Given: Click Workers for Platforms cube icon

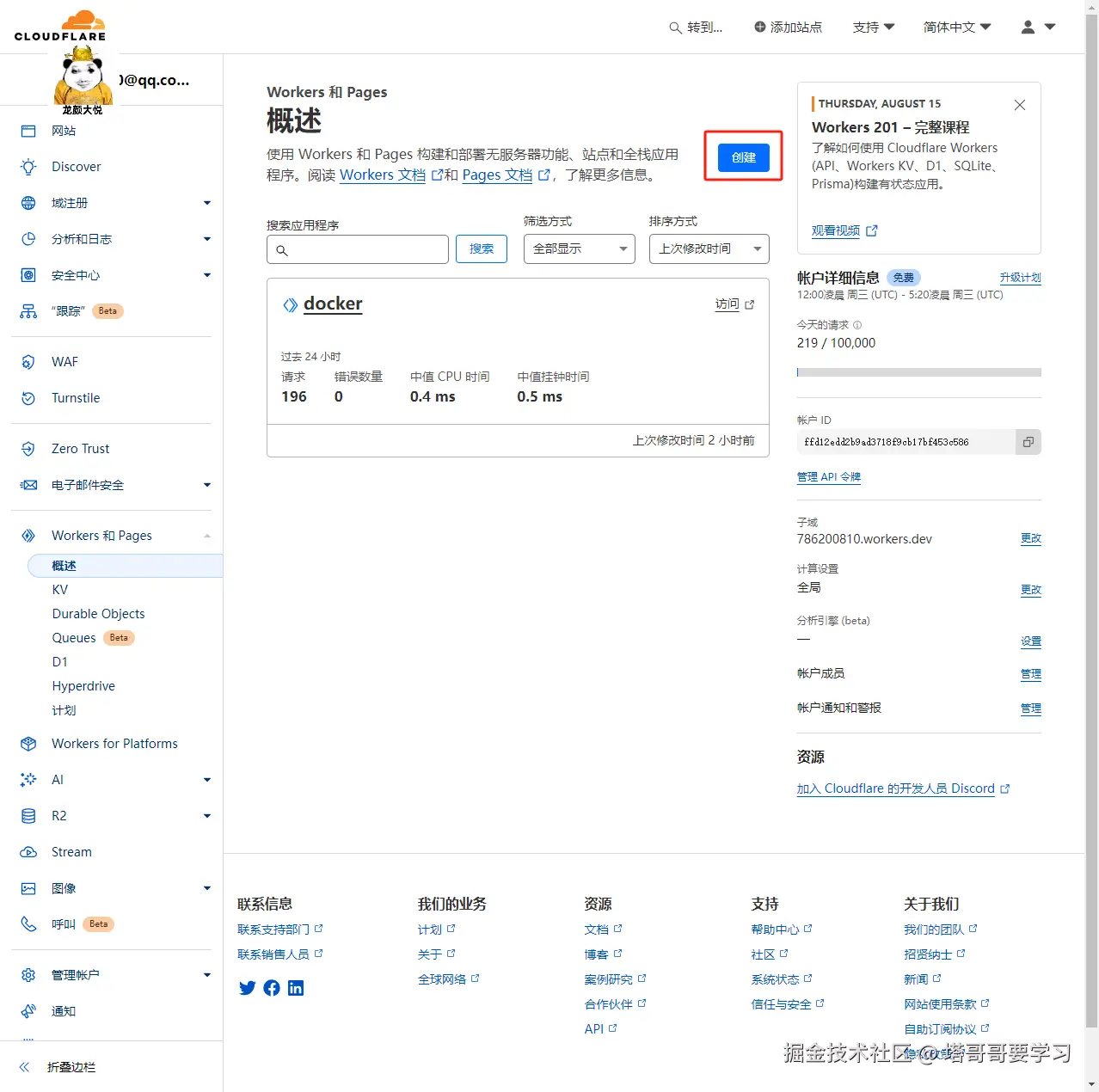Looking at the screenshot, I should coord(28,744).
